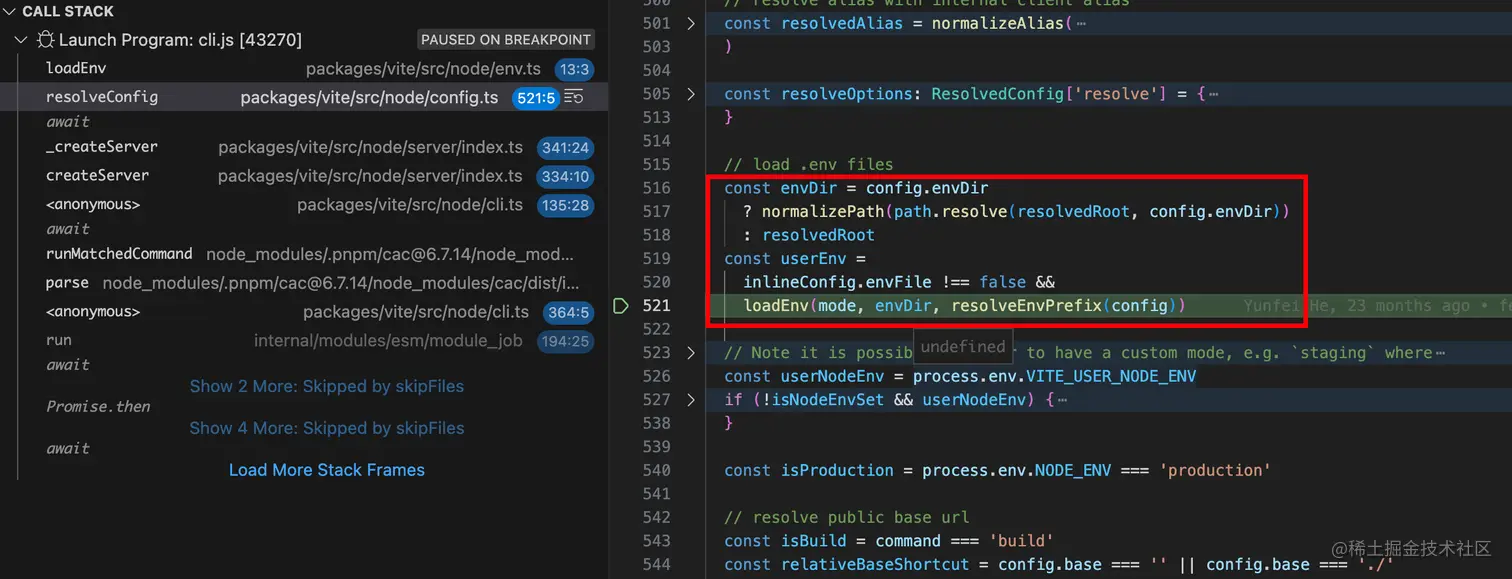The height and width of the screenshot is (579, 1512).
Task: Collapse the Launch Program: cli.js session
Action: (21, 40)
